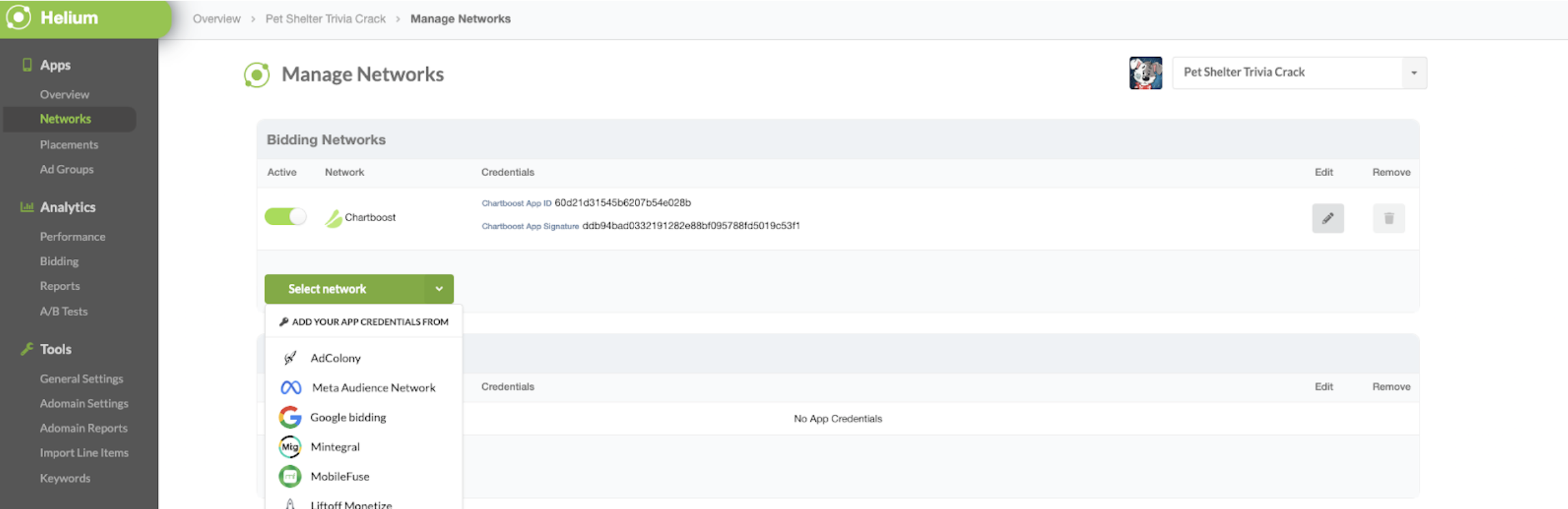Open Adomain Settings under Tools
This screenshot has width=1568, height=509.
tap(84, 404)
